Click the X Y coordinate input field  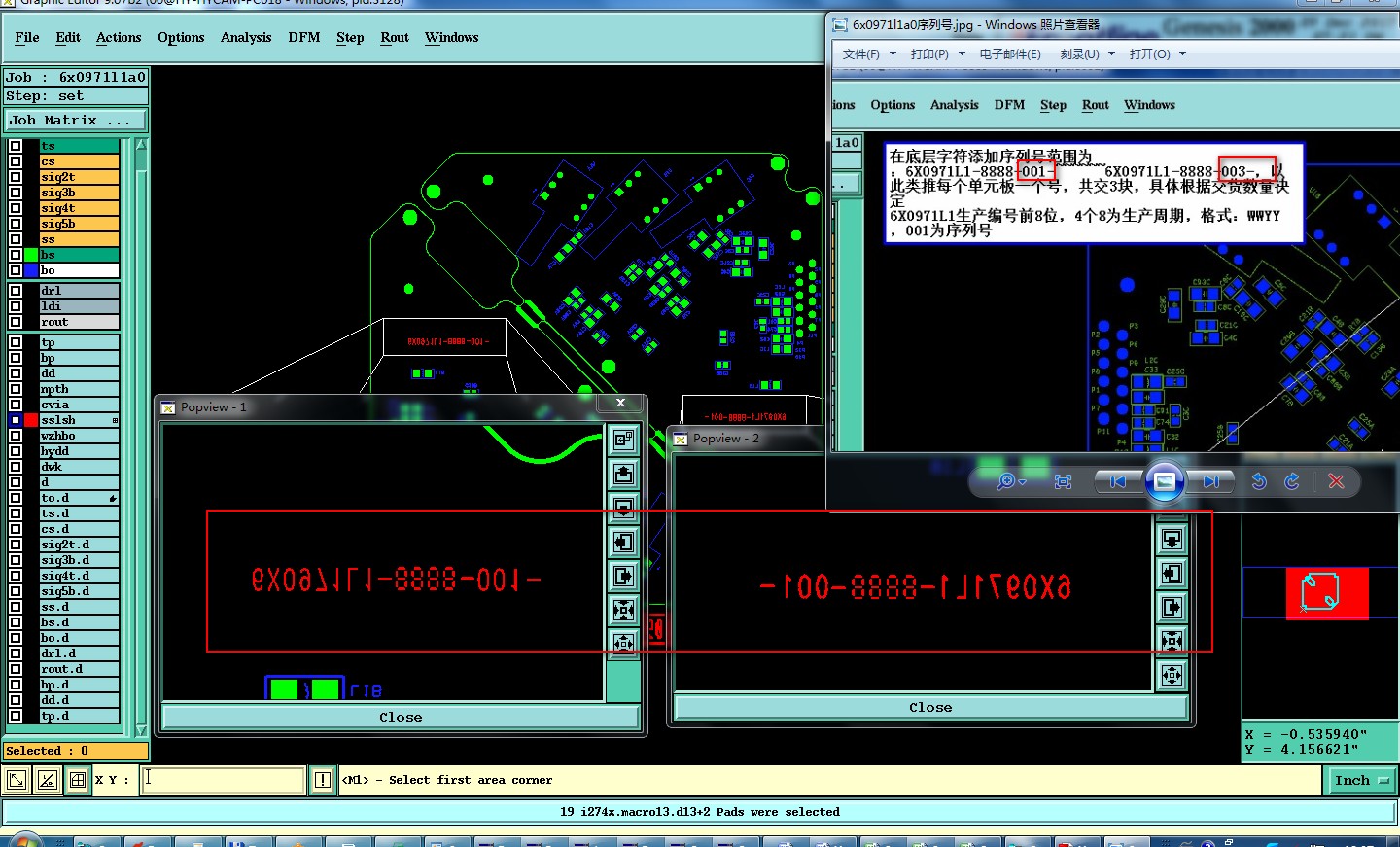click(223, 780)
